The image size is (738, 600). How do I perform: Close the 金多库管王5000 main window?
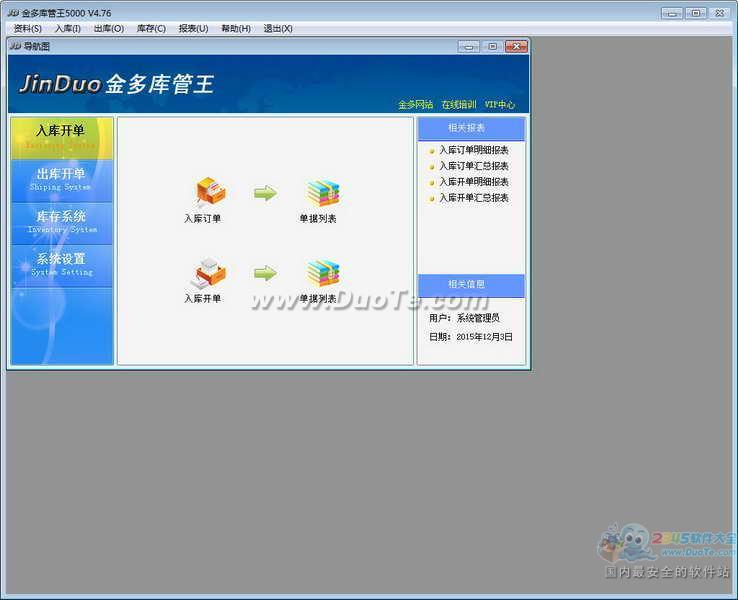720,13
